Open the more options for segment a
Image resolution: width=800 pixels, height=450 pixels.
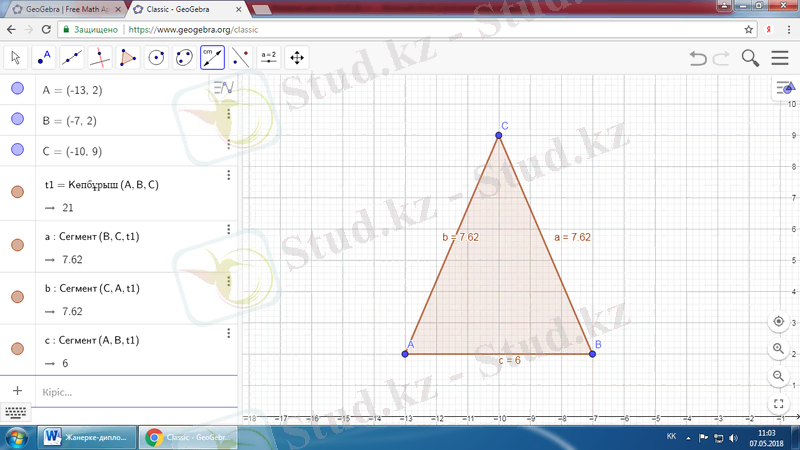[x=229, y=229]
